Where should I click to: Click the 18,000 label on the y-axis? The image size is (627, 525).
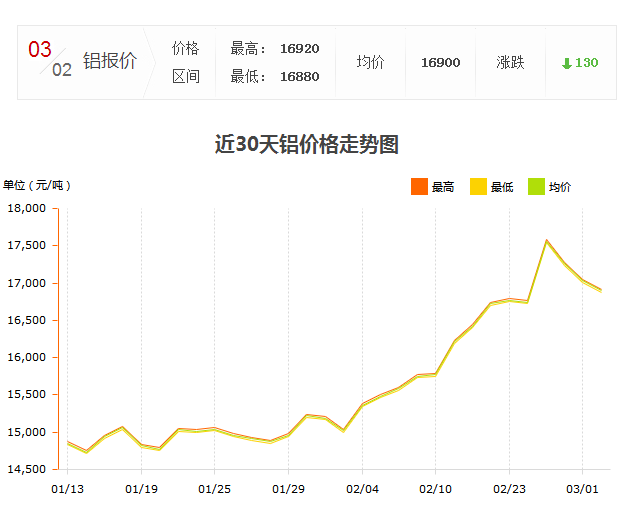coord(27,208)
